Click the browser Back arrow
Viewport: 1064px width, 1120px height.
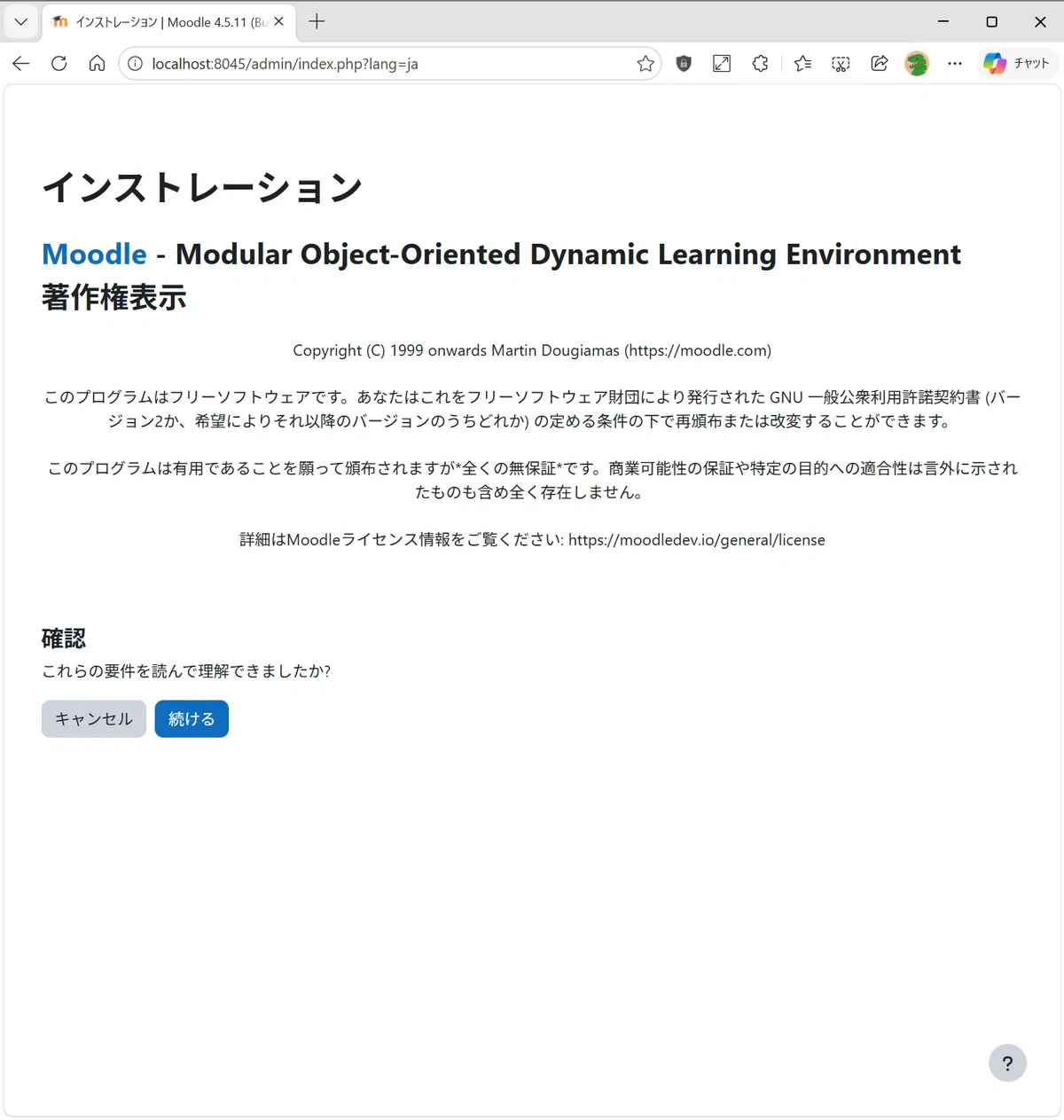click(x=21, y=63)
